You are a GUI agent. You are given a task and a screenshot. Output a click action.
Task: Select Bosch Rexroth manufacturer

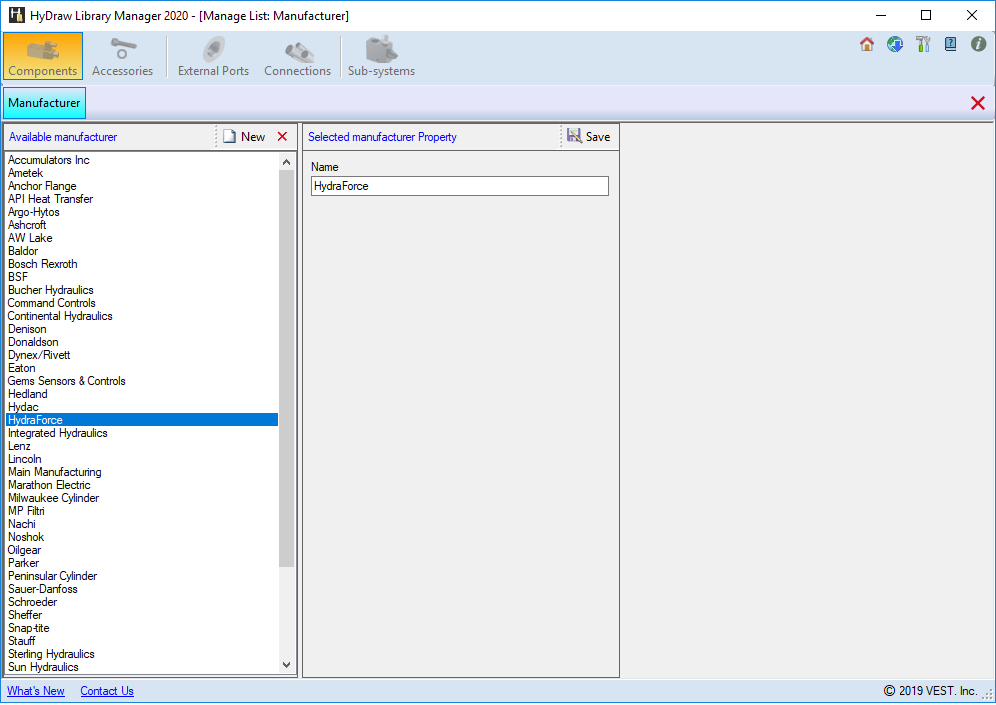(142, 264)
